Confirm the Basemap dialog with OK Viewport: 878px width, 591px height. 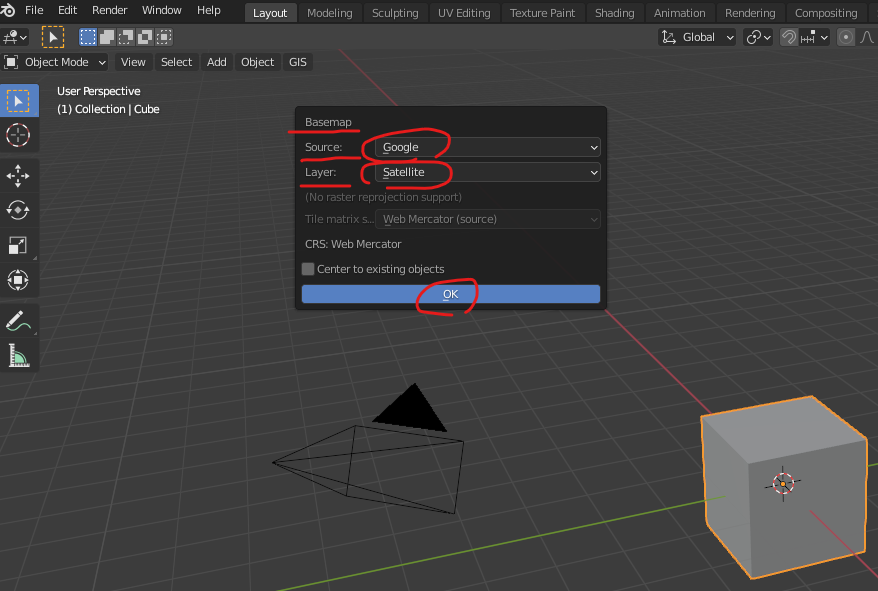coord(451,294)
